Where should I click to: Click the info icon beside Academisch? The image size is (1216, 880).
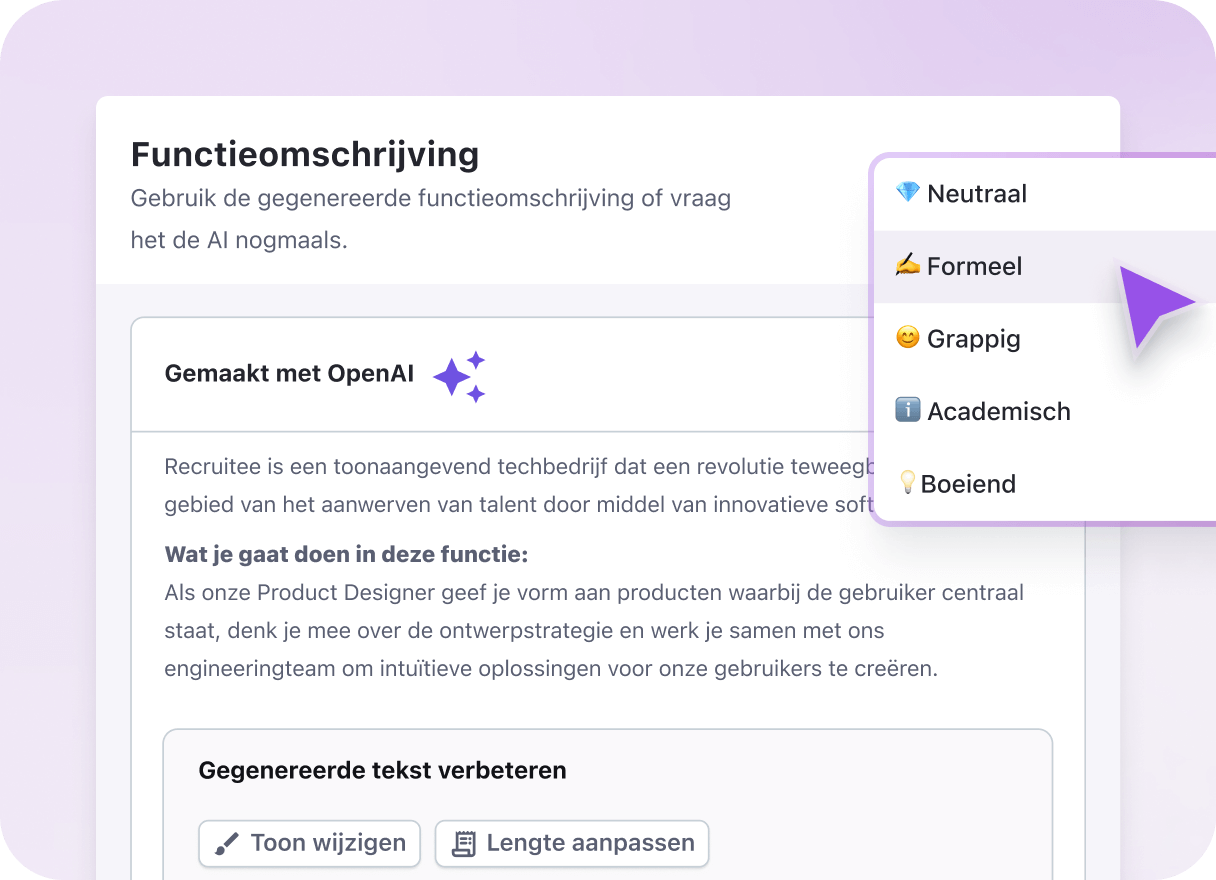tap(906, 410)
